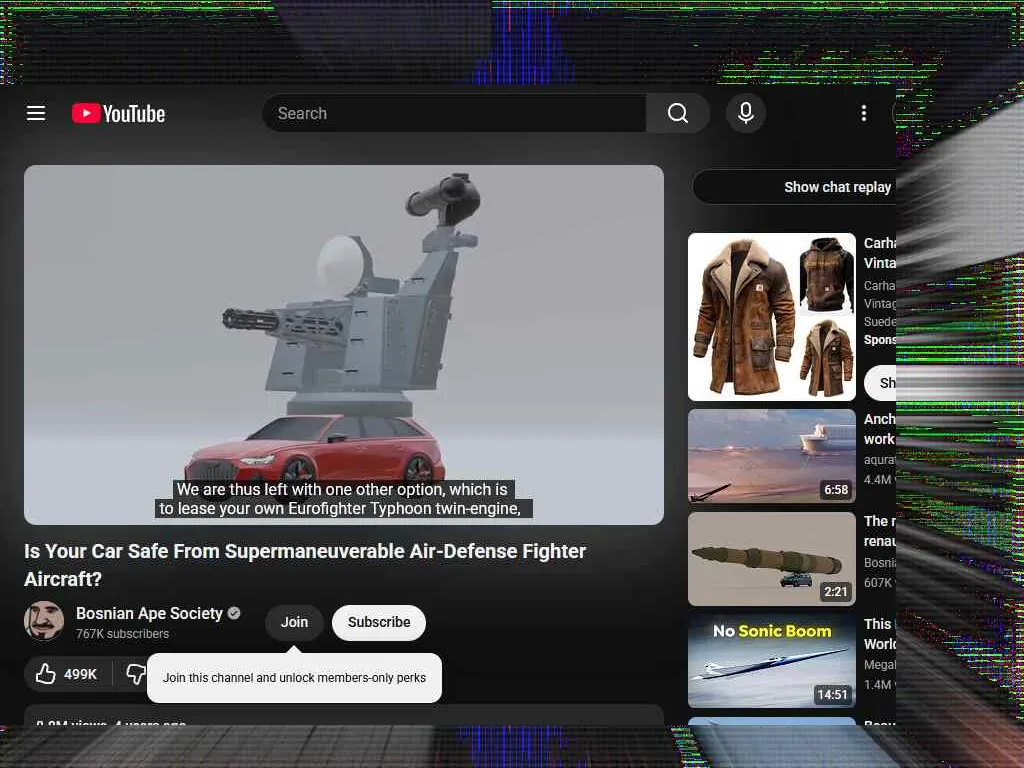The width and height of the screenshot is (1024, 768).
Task: Open the sponsored Carhartt jacket ad thumbnail
Action: coord(772,317)
